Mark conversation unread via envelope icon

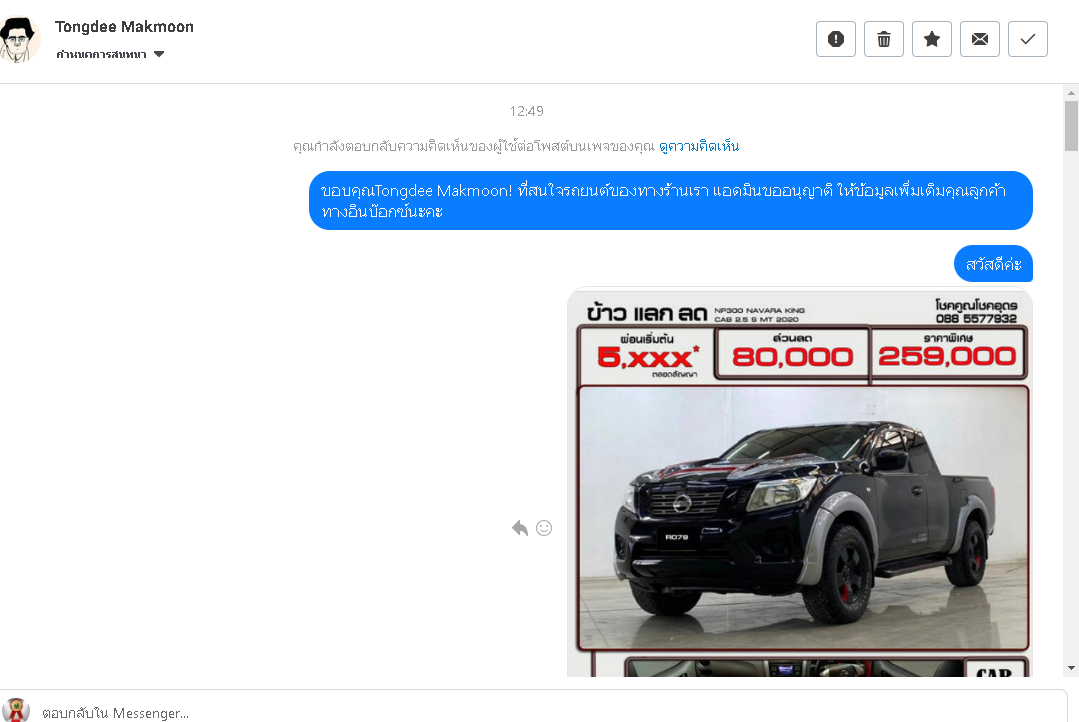pos(980,39)
